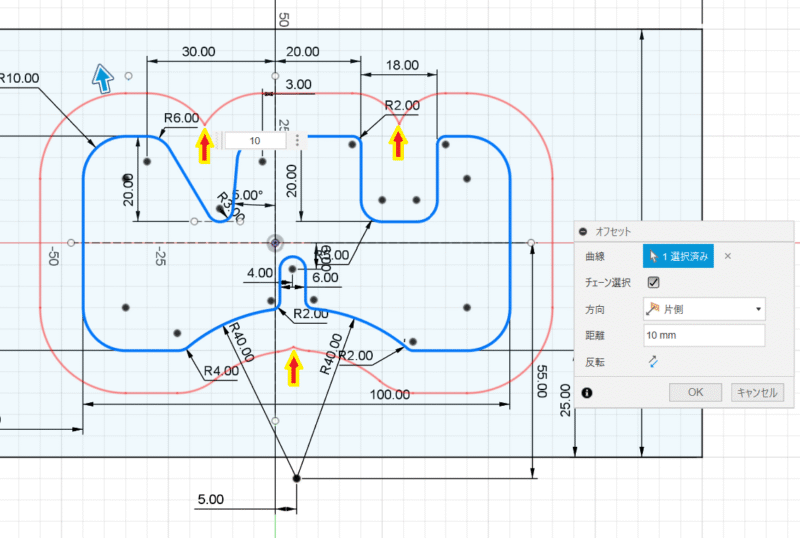Click the on-canvas offset value box showing 10
Viewport: 800px width, 538px height.
[256, 141]
